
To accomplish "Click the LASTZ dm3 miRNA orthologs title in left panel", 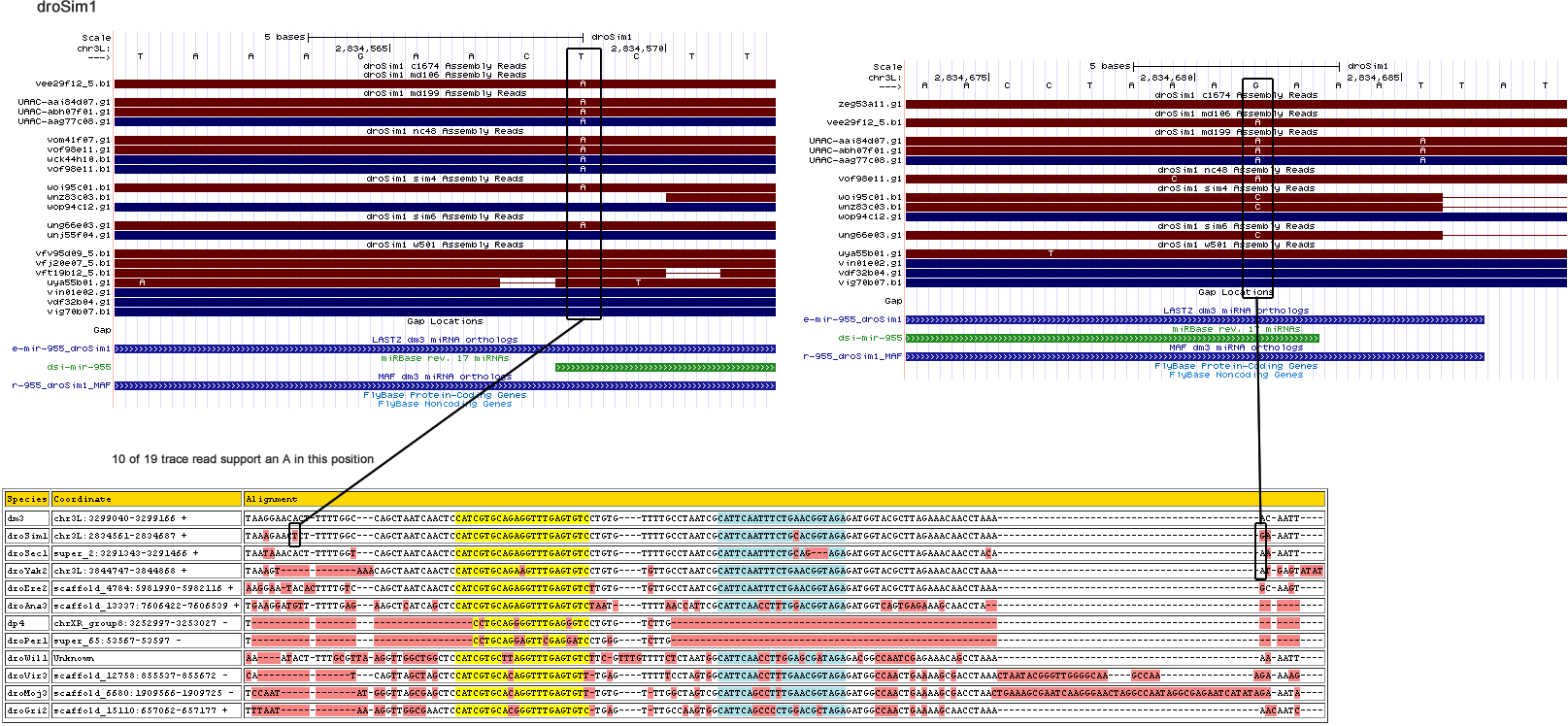I will coord(445,340).
